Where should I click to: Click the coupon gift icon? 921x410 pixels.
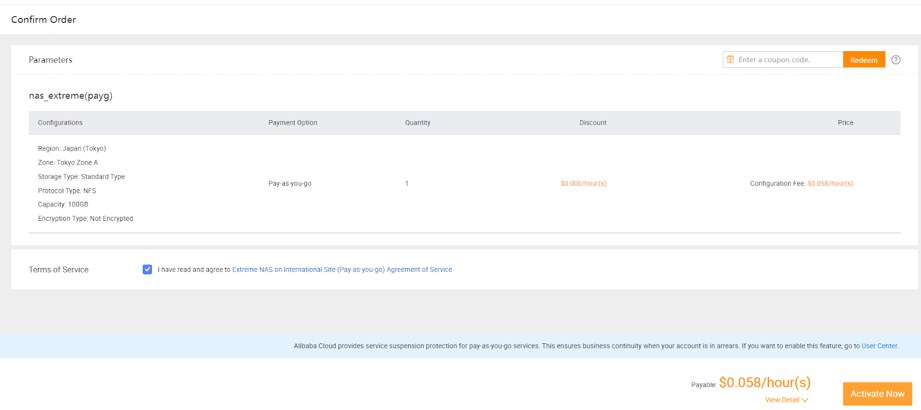click(x=730, y=60)
